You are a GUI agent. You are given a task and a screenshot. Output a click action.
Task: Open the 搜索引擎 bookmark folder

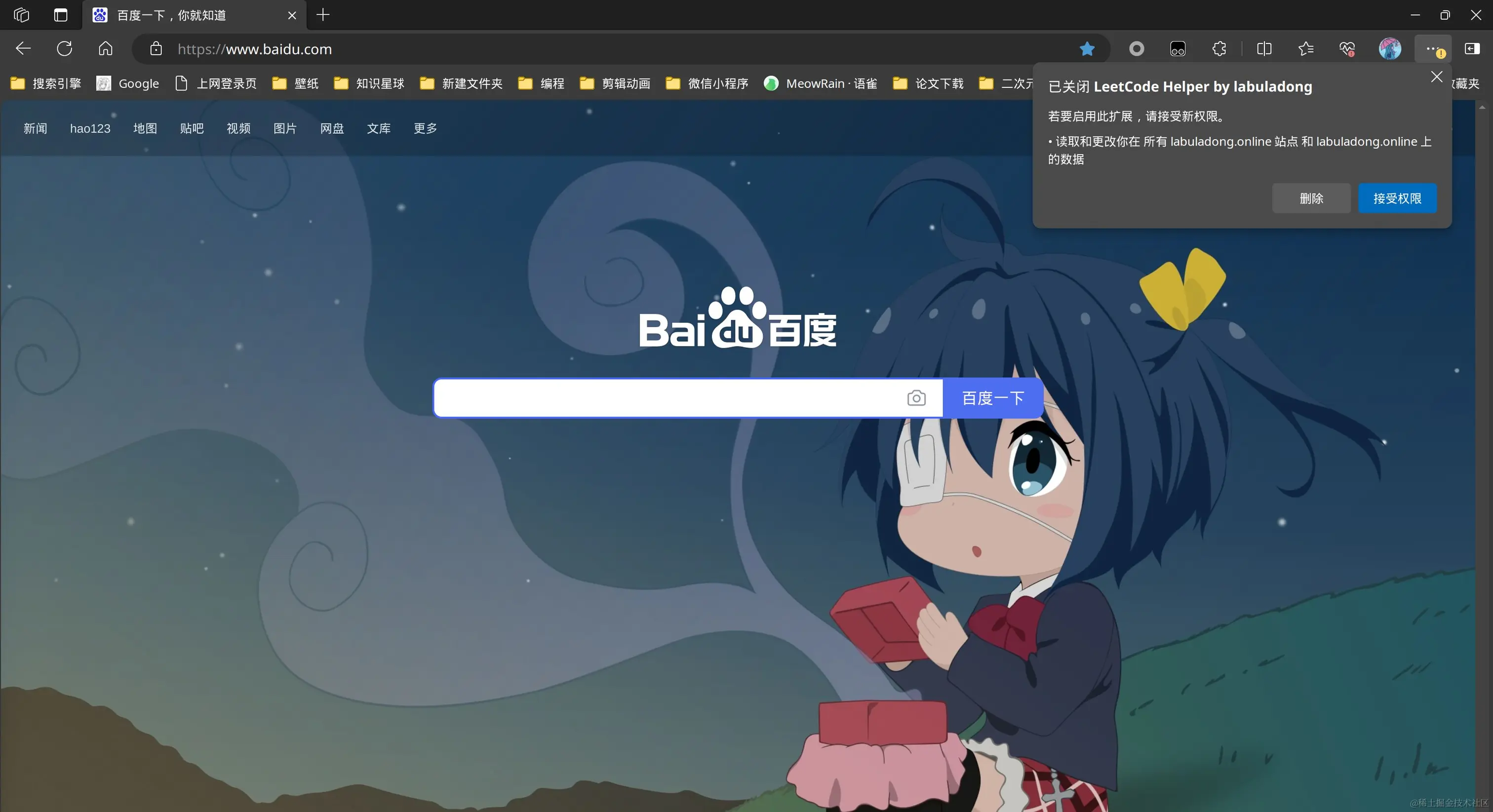[x=46, y=83]
